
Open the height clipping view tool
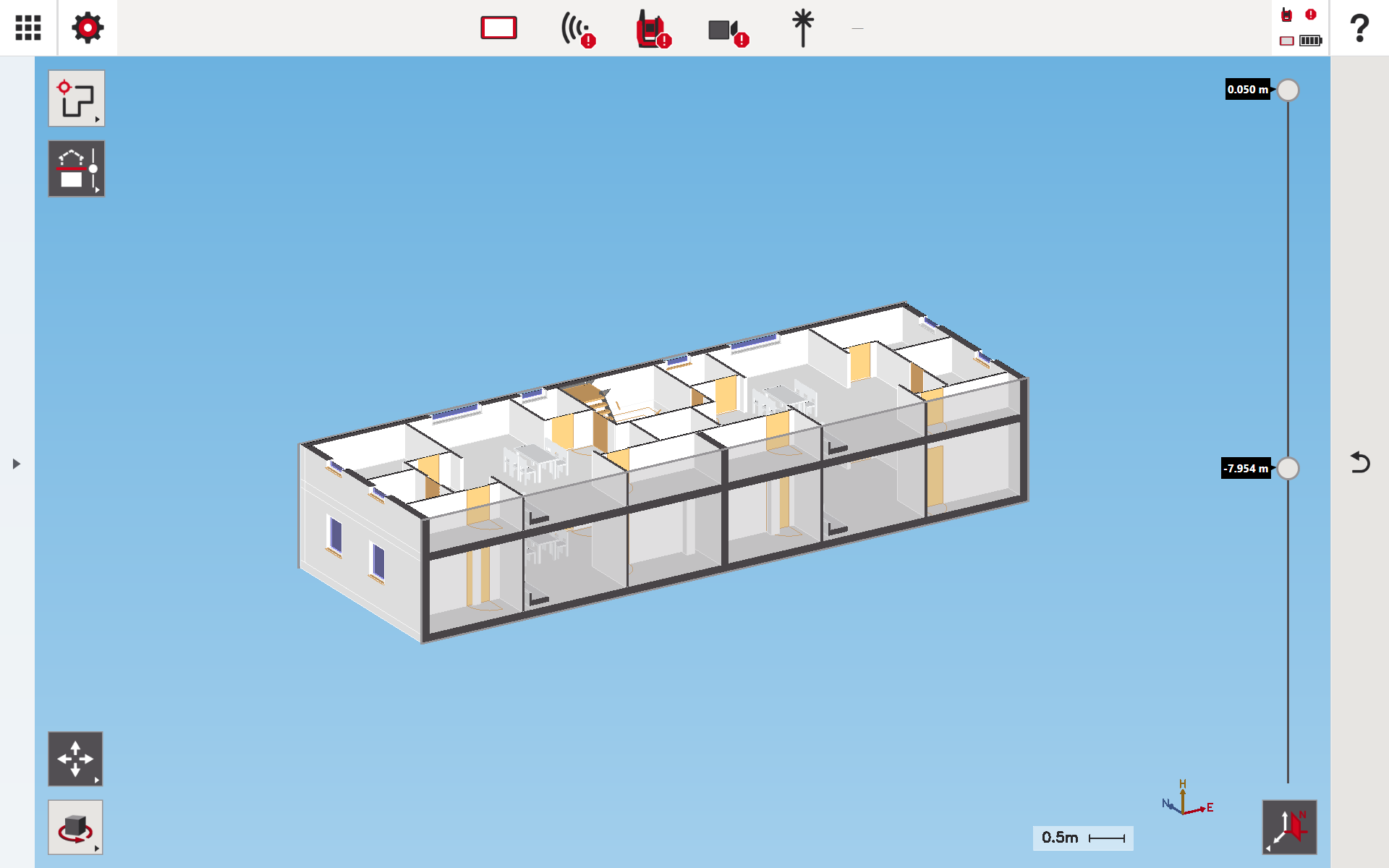pyautogui.click(x=77, y=169)
